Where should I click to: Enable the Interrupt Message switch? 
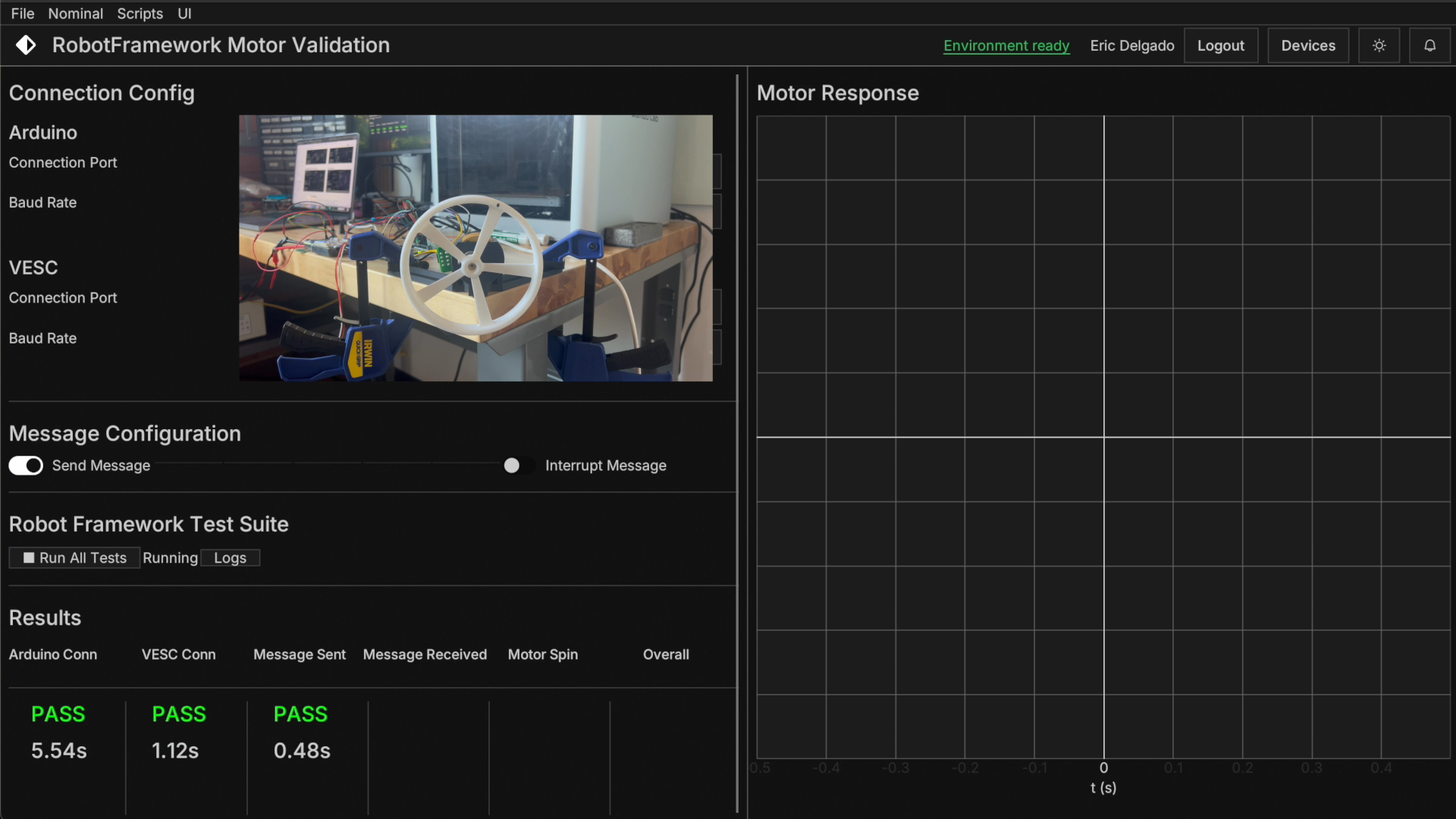[x=519, y=466]
